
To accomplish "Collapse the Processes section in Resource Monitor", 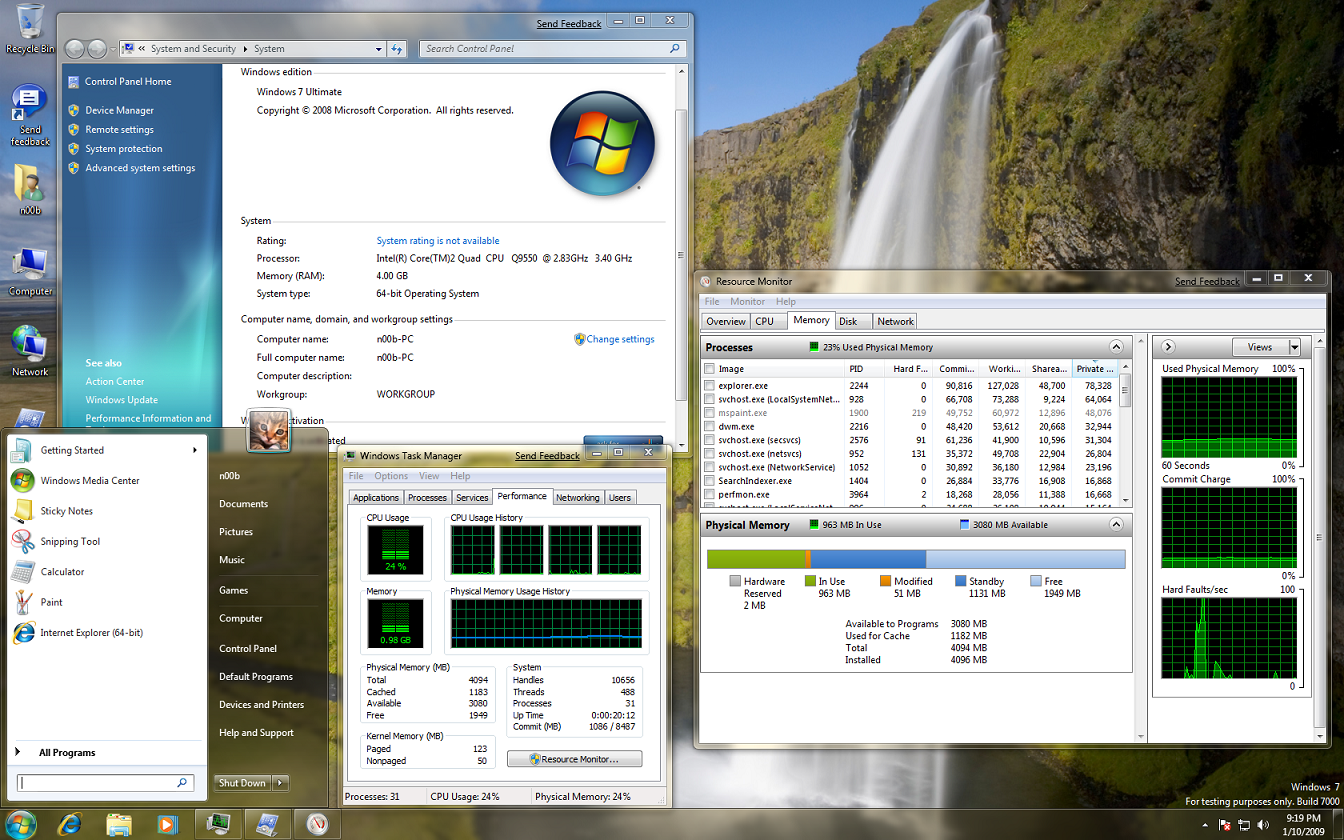I will (1116, 347).
